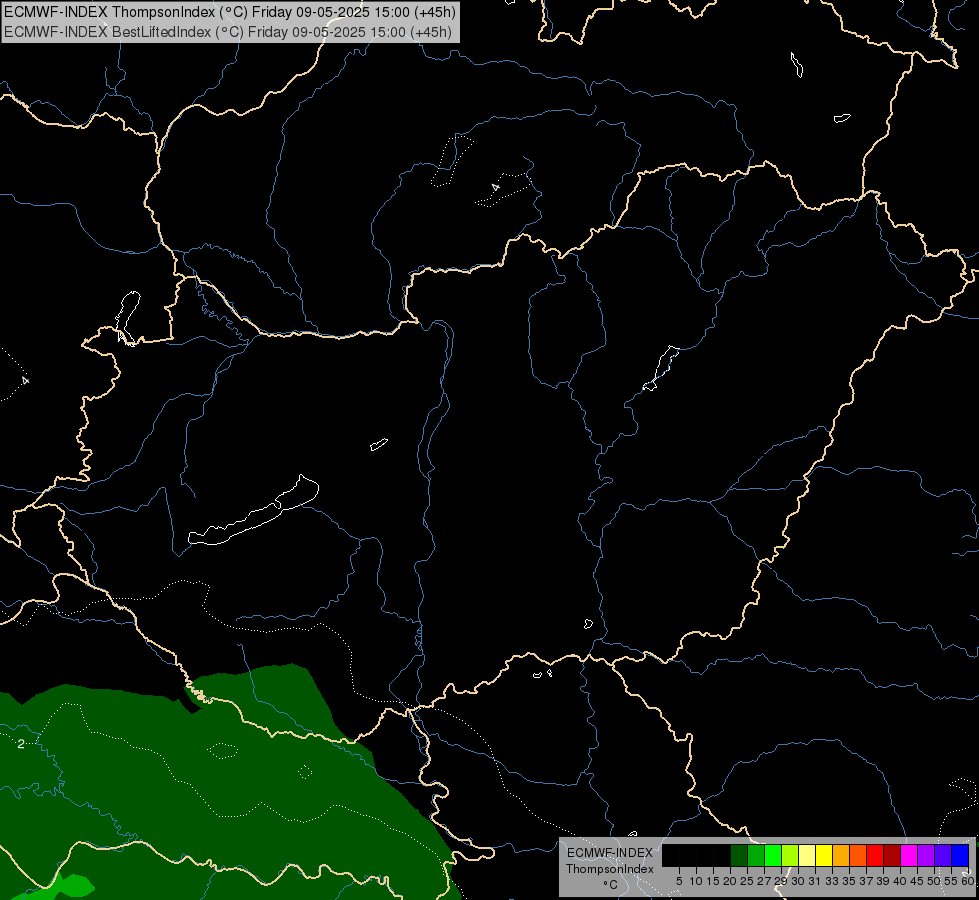
Task: Select the bright red 37–39 legend swatch
Action: pyautogui.click(x=875, y=855)
